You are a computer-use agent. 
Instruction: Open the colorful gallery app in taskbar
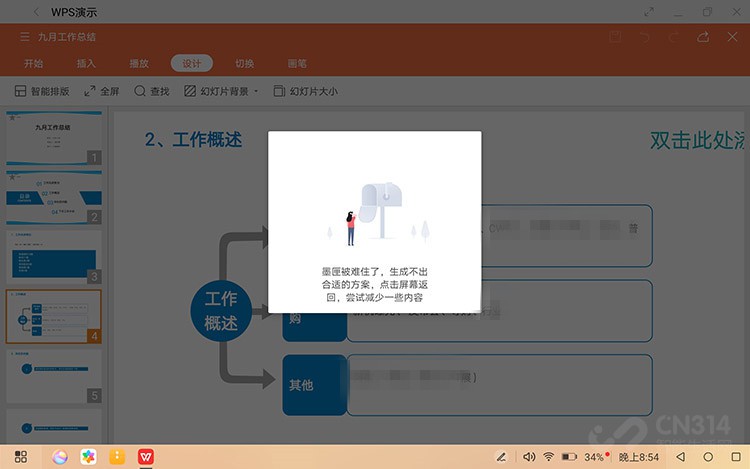[x=88, y=457]
